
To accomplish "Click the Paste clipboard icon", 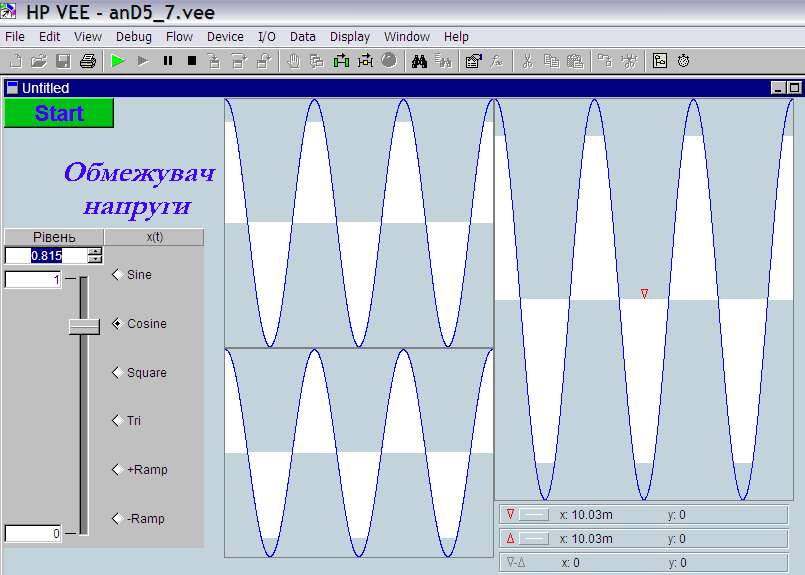I will [x=575, y=61].
